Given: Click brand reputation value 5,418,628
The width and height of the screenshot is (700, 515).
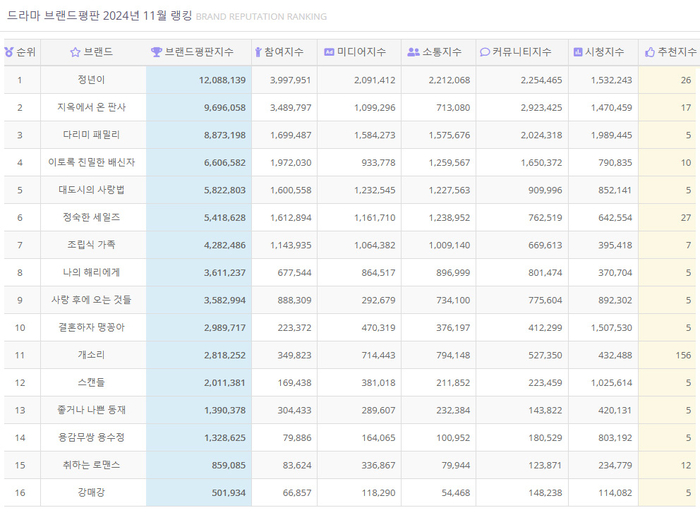Looking at the screenshot, I should pos(225,218).
